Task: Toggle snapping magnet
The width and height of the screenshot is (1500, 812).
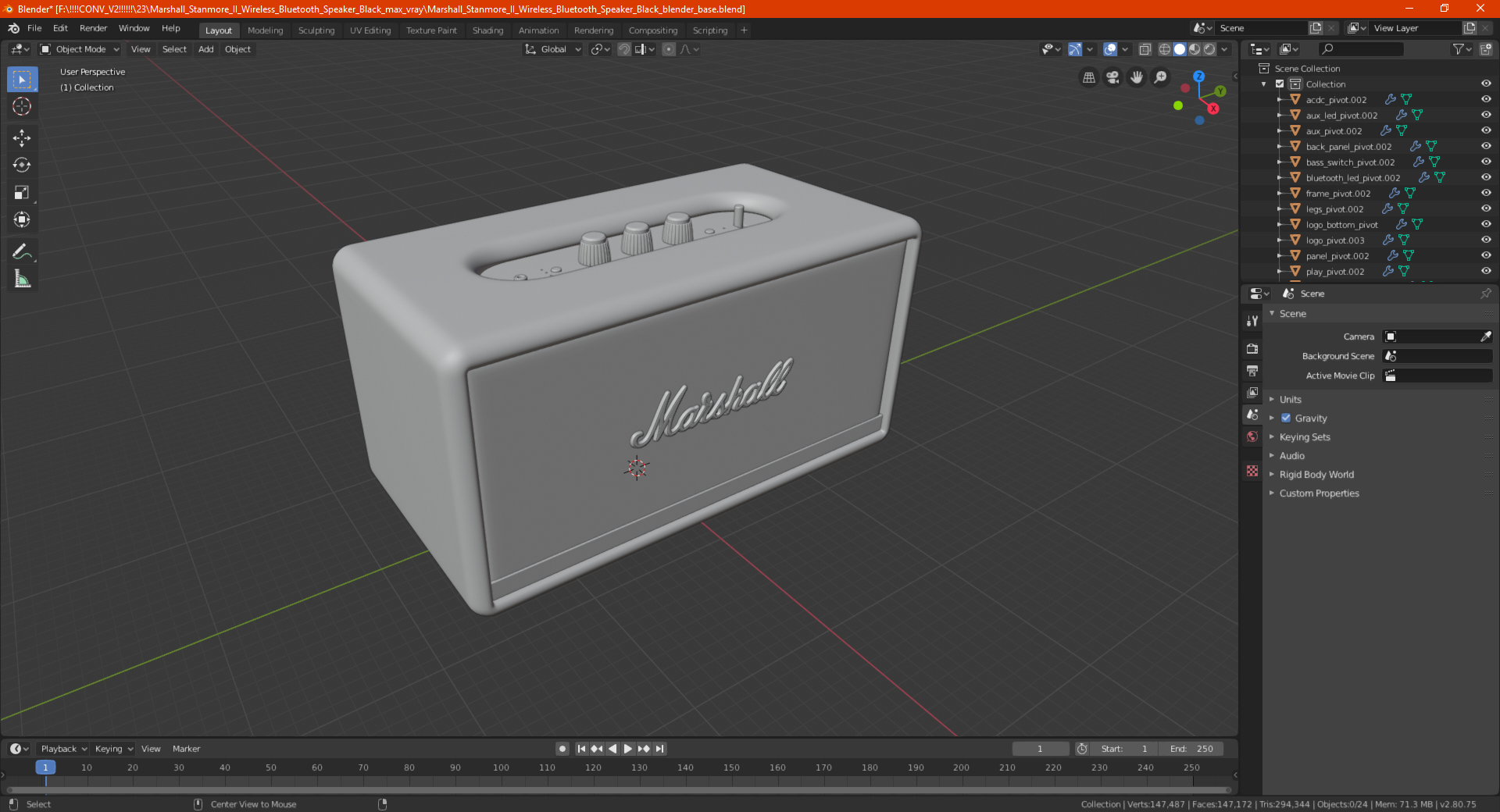Action: 624,49
